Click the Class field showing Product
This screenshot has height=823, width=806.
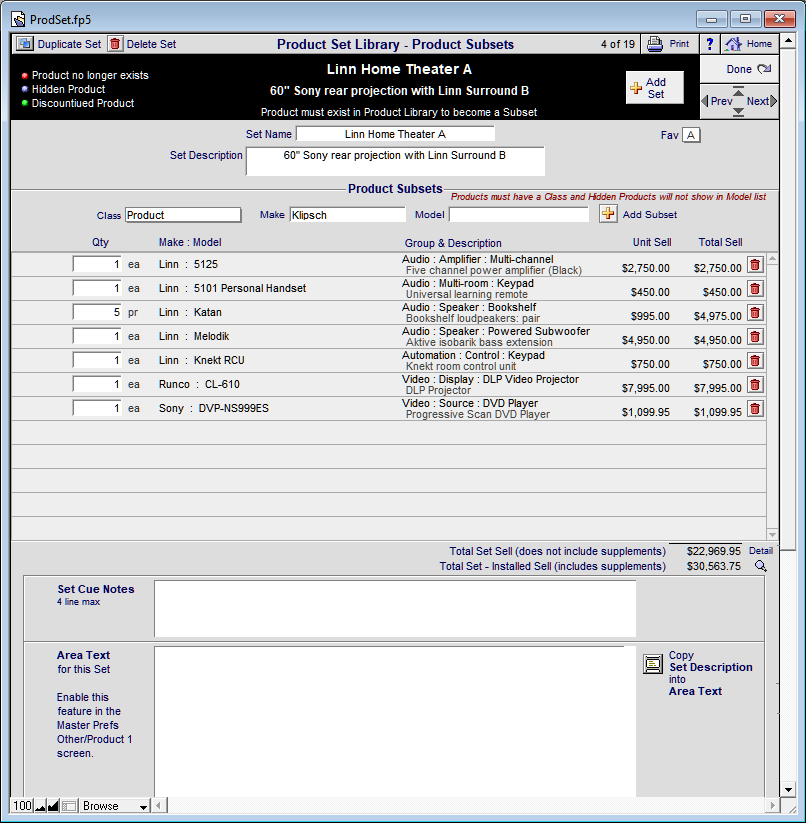pos(183,215)
